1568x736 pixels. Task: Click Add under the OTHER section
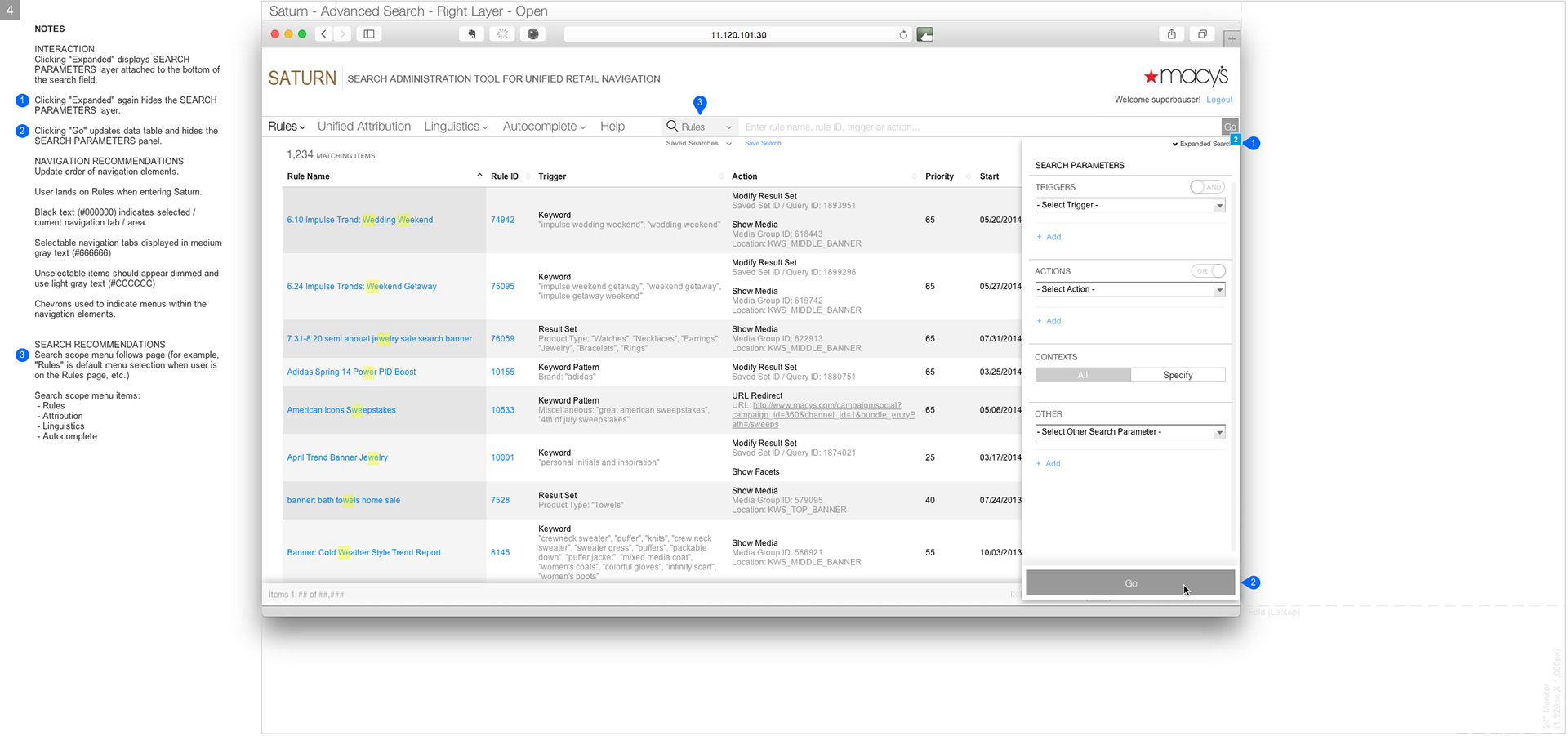(x=1049, y=464)
